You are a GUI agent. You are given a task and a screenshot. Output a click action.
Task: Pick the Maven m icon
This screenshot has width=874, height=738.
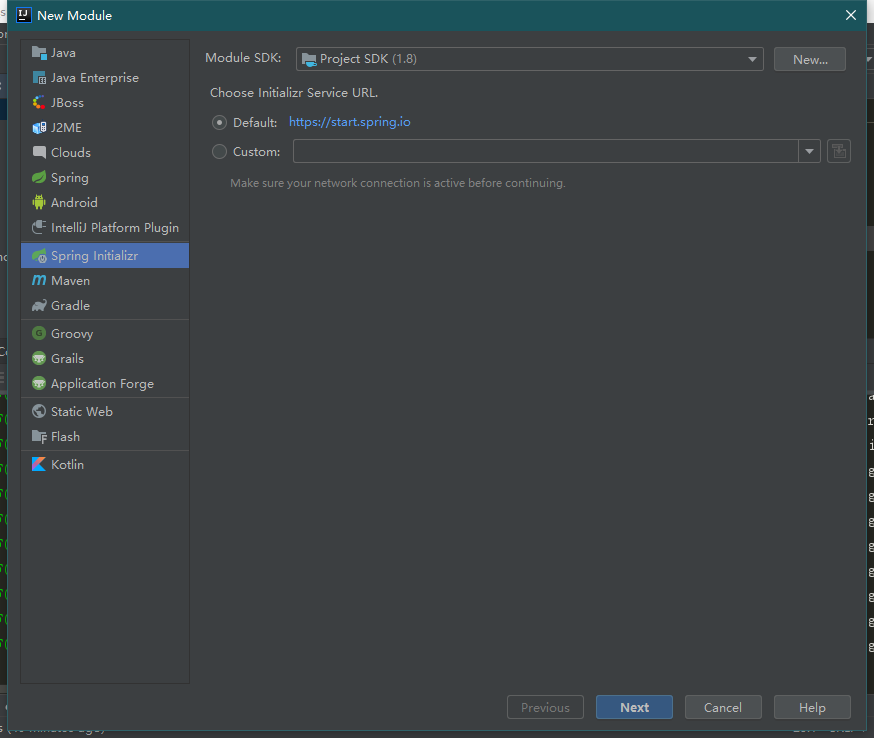point(39,280)
